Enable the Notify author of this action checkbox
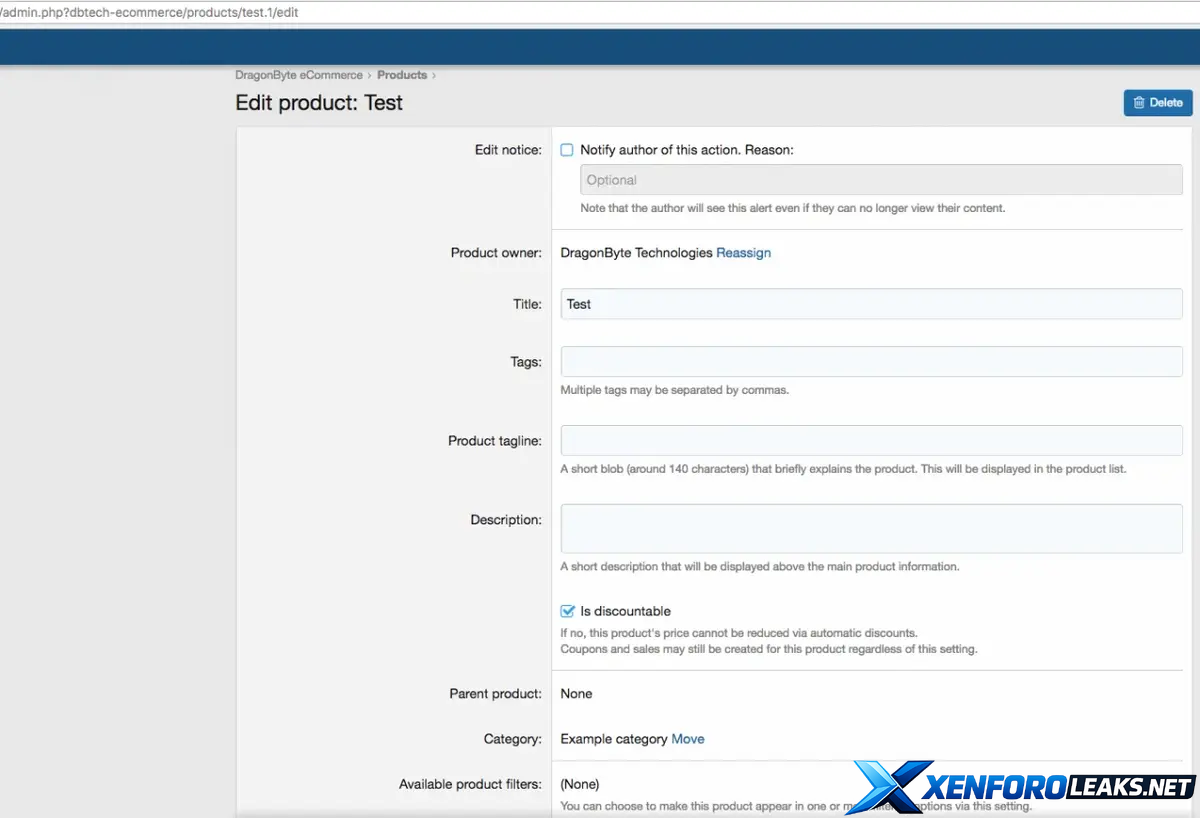The width and height of the screenshot is (1200, 818). 567,150
